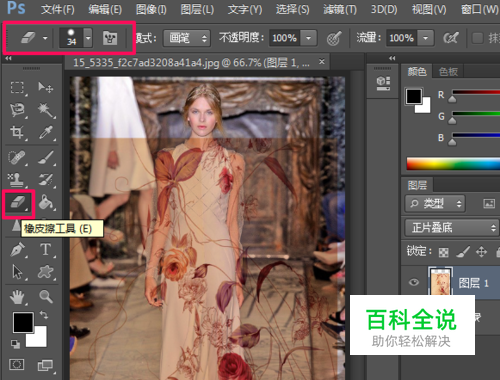Lock transparent pixels for the layer
The width and height of the screenshot is (500, 380).
pos(444,252)
